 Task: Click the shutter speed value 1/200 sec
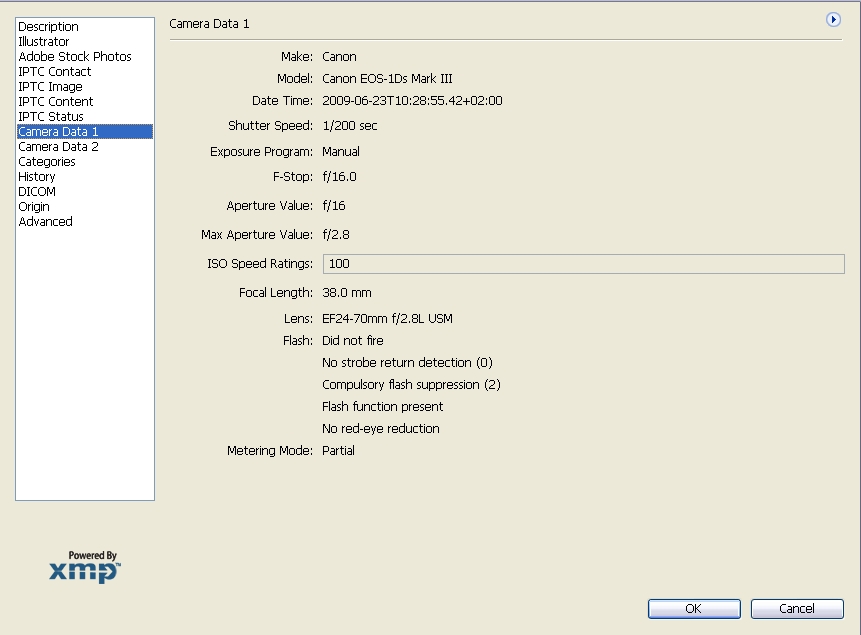349,126
